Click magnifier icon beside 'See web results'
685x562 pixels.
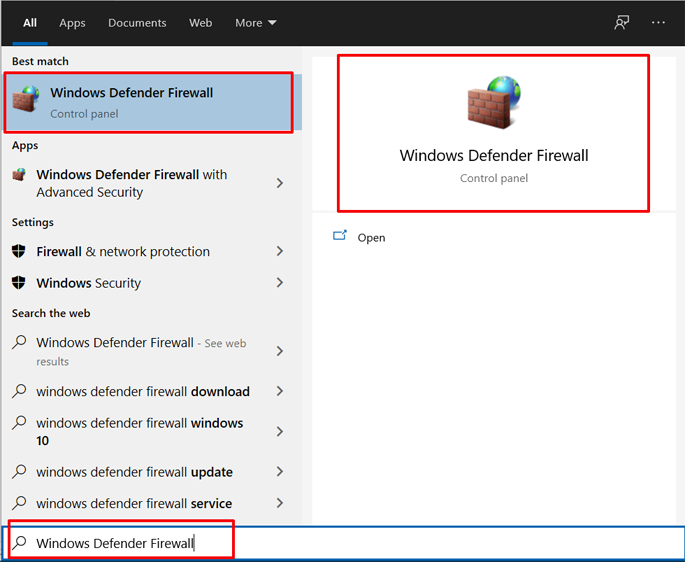click(19, 342)
